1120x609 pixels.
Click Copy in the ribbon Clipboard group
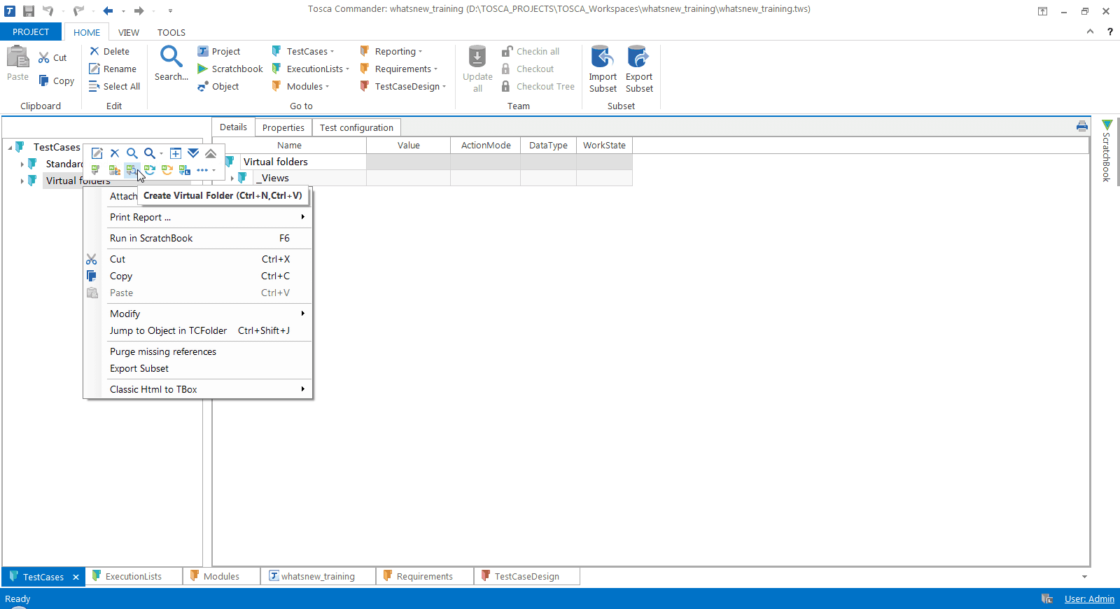coord(56,81)
